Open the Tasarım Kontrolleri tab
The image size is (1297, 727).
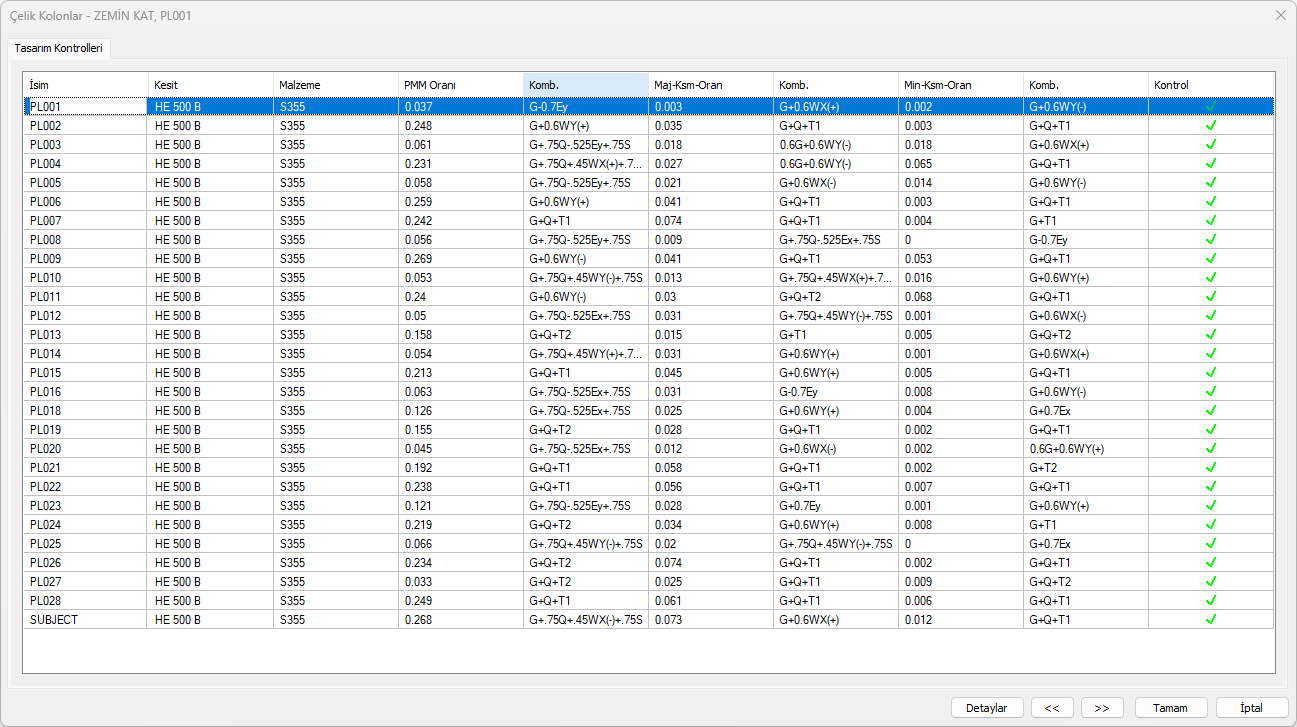pos(59,48)
